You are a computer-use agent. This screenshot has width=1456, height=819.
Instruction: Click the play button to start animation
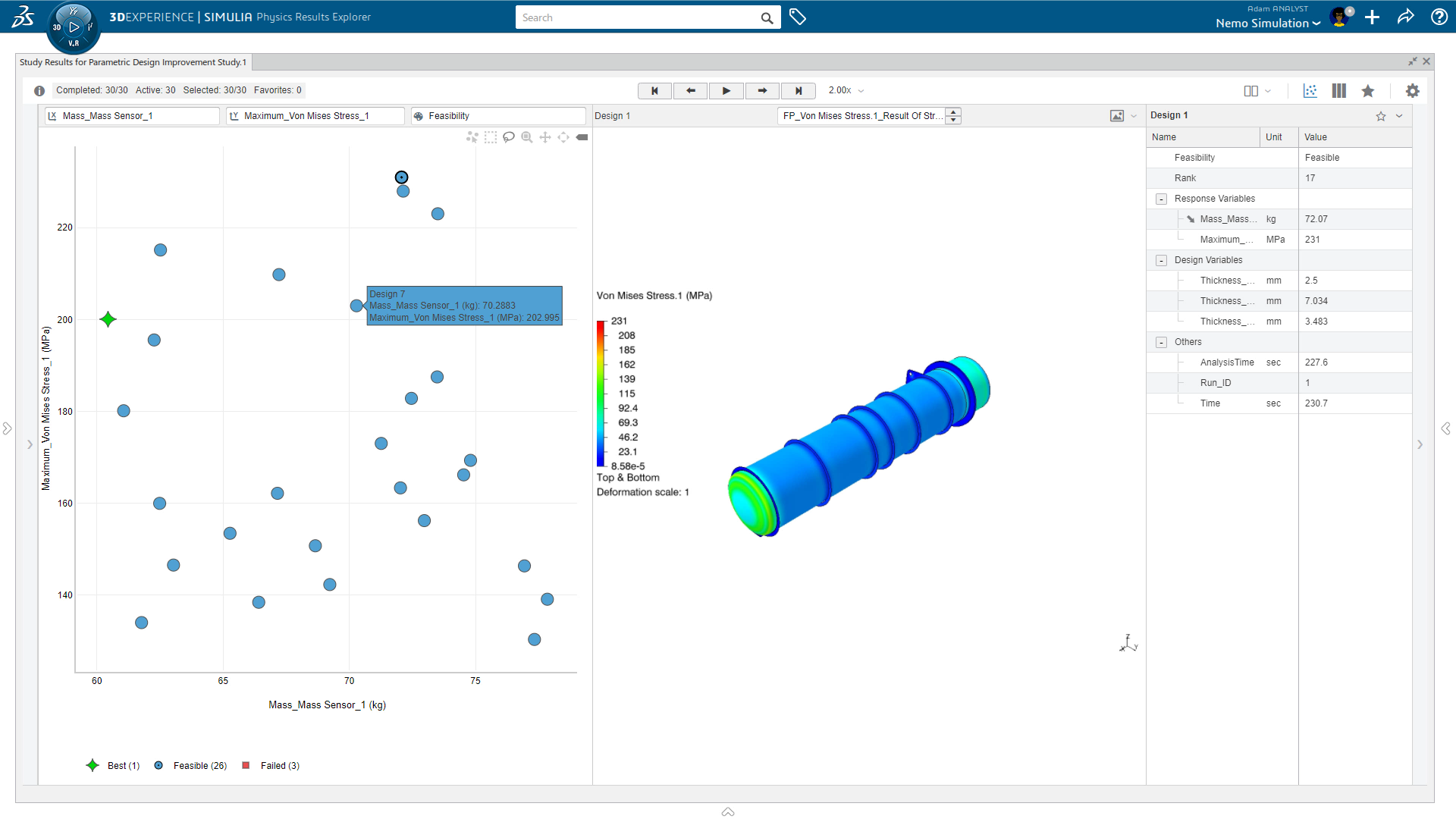[x=726, y=90]
